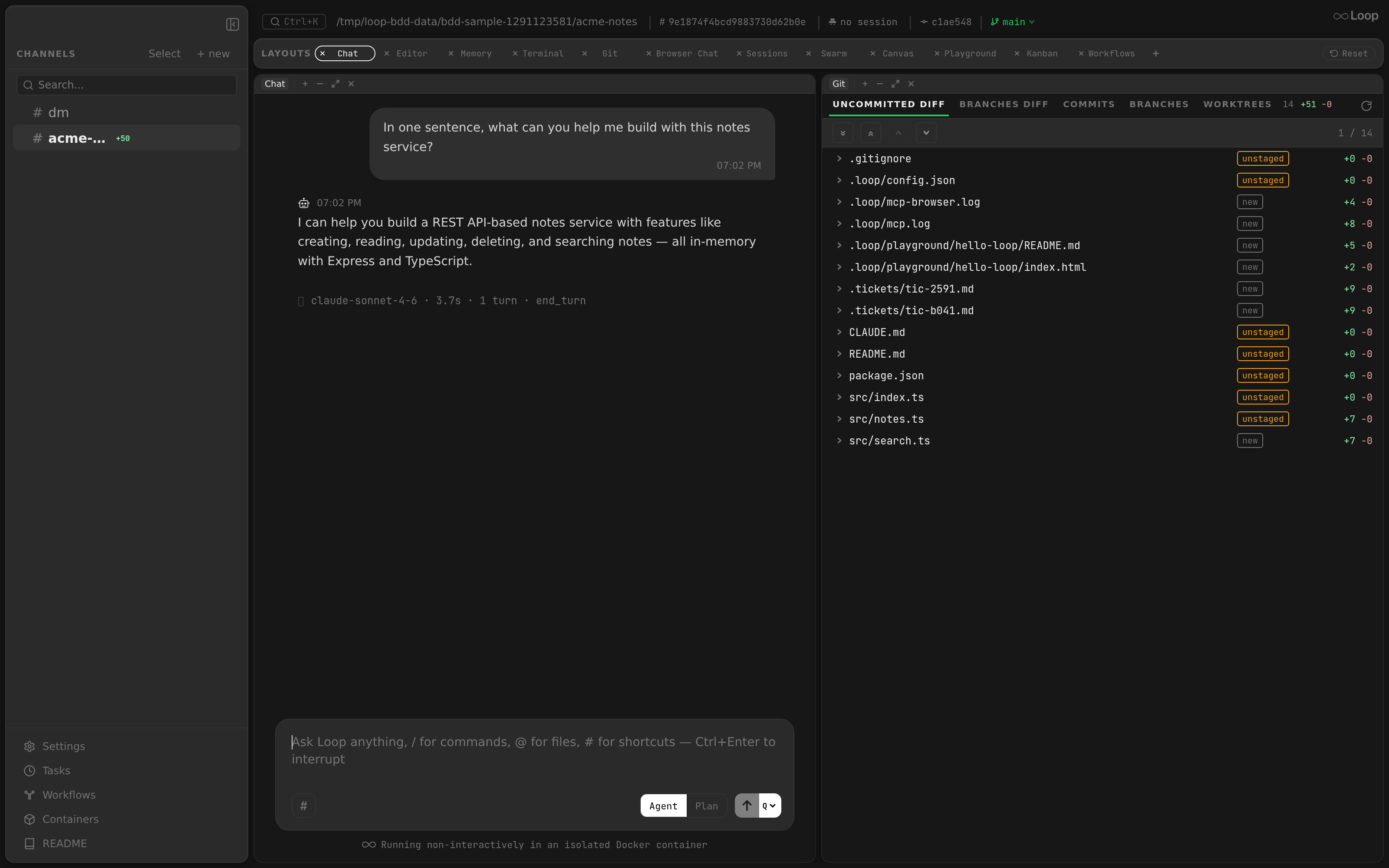Minimize the Chat pane
Image resolution: width=1389 pixels, height=868 pixels.
(x=320, y=84)
